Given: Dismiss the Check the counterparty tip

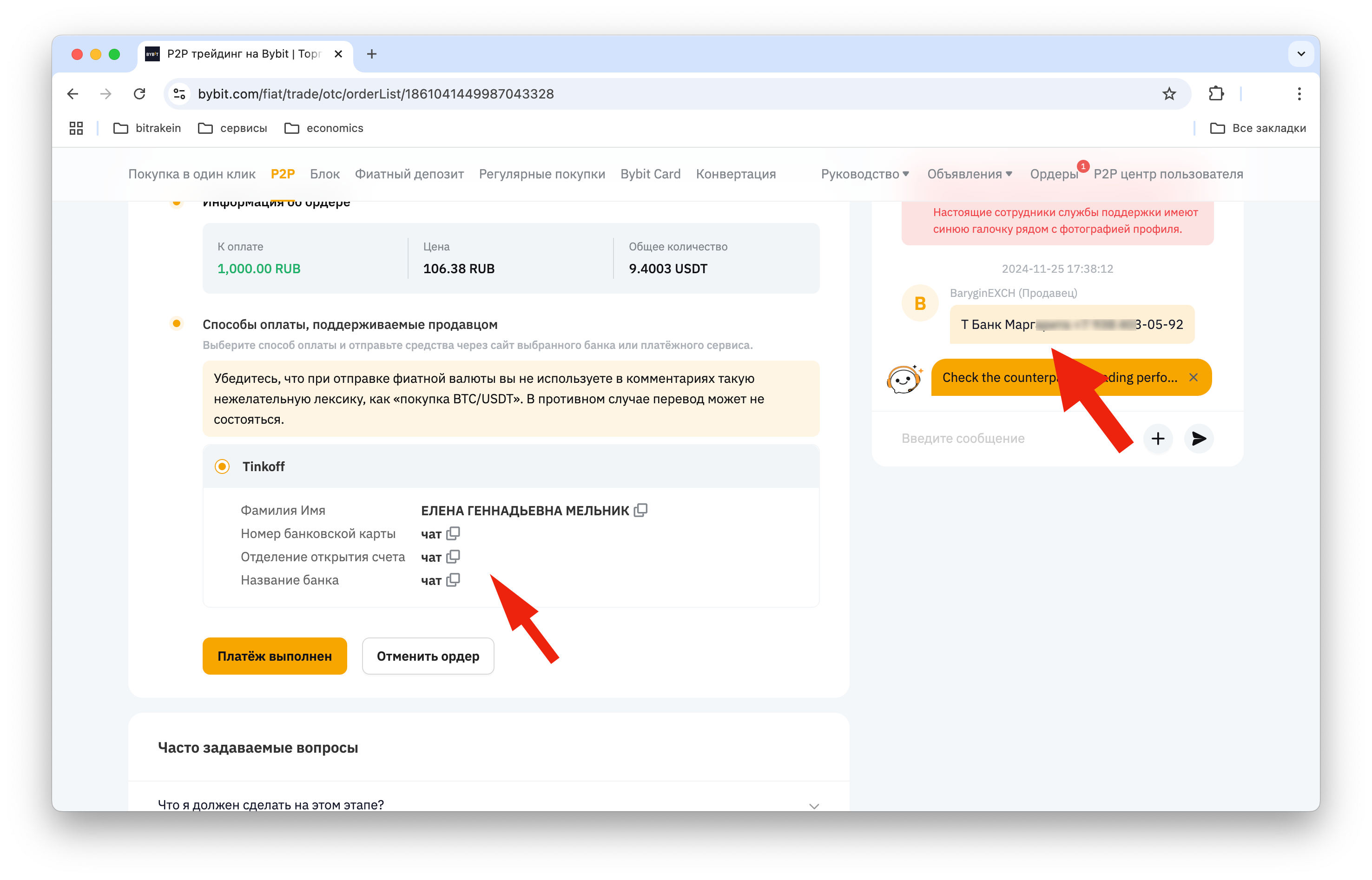Looking at the screenshot, I should 1193,377.
